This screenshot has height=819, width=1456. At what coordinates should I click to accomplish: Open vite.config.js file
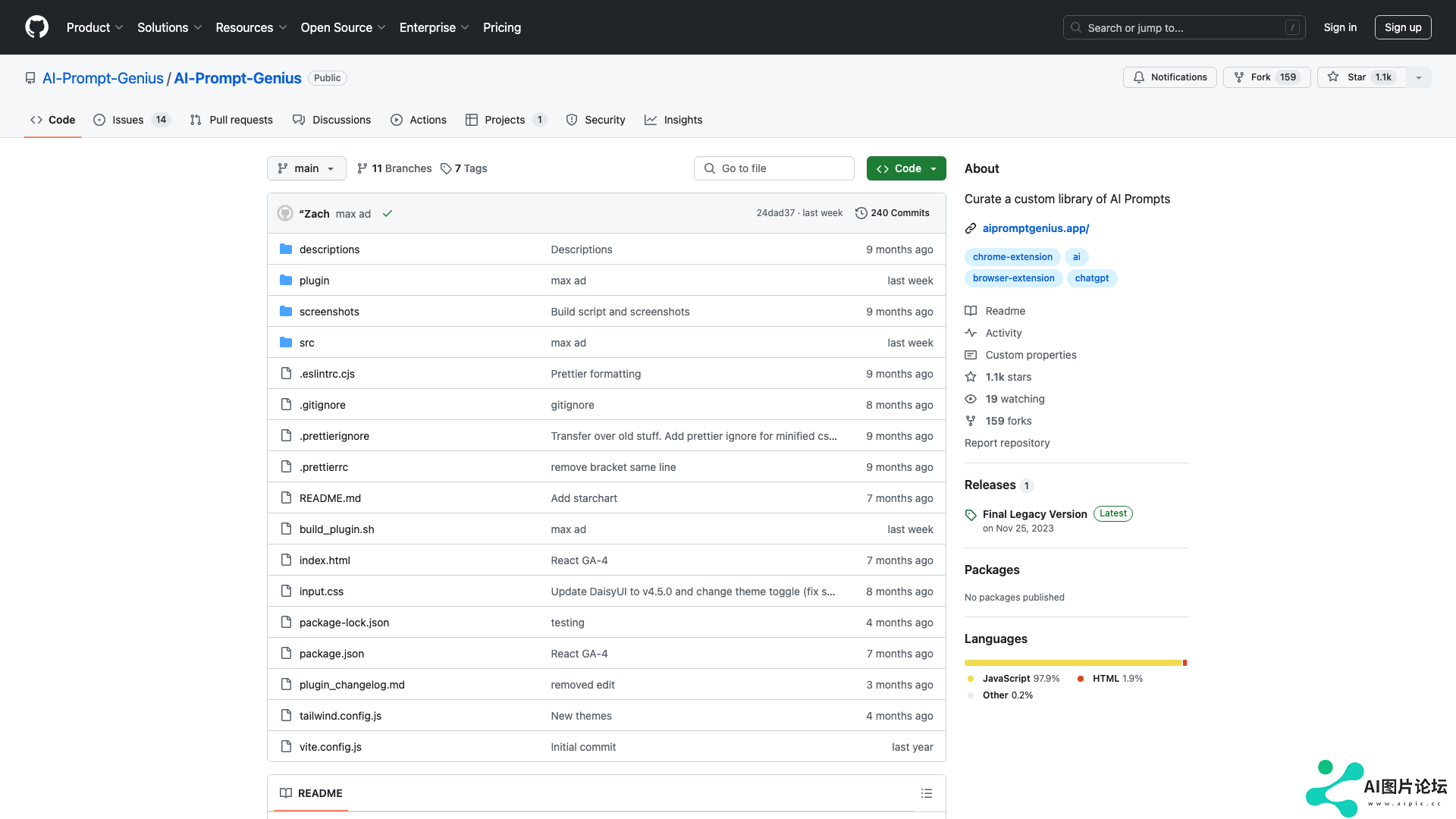331,747
